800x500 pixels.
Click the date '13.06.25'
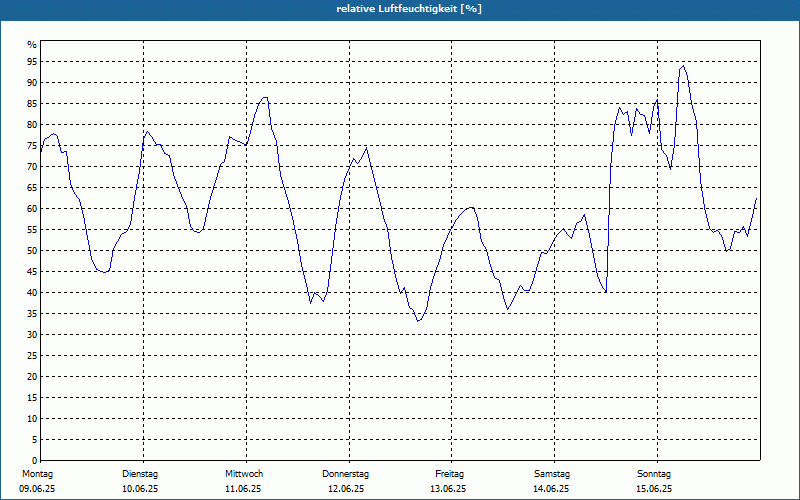448,489
